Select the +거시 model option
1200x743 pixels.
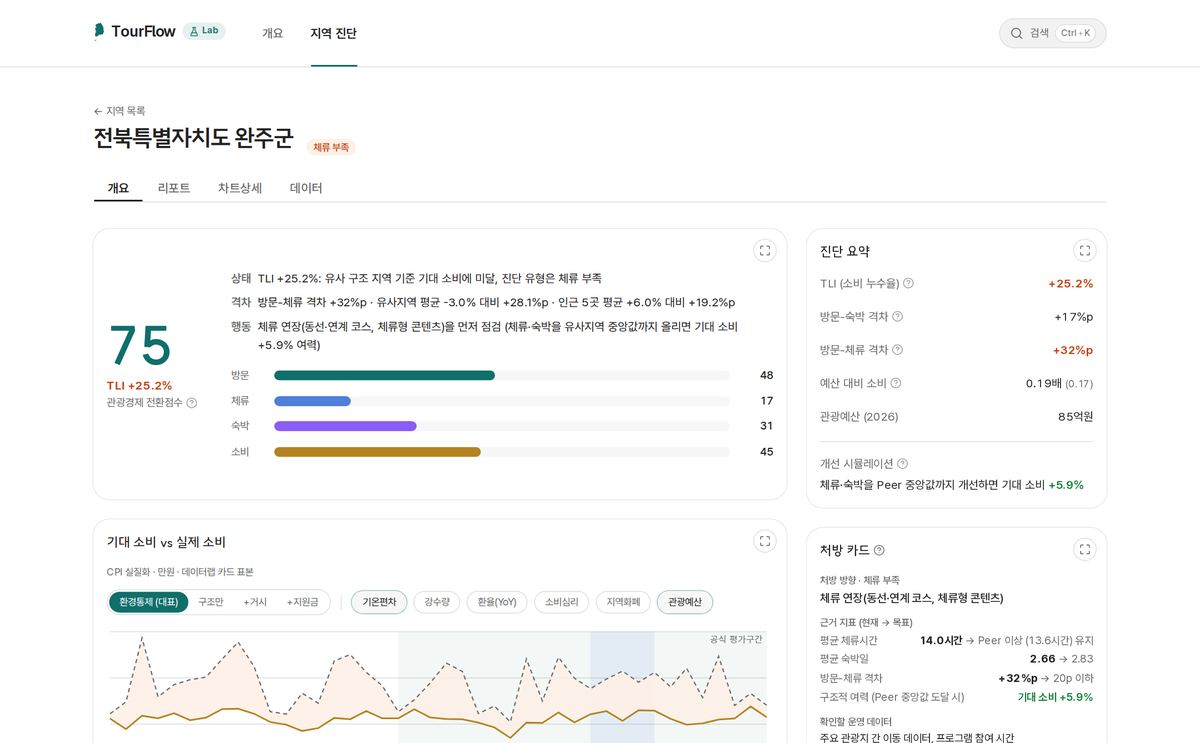(x=255, y=602)
